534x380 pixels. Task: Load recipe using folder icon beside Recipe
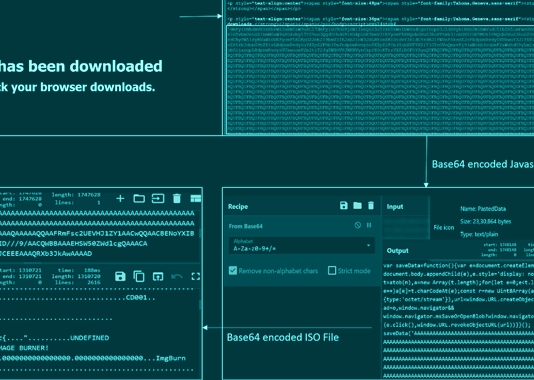coord(357,205)
